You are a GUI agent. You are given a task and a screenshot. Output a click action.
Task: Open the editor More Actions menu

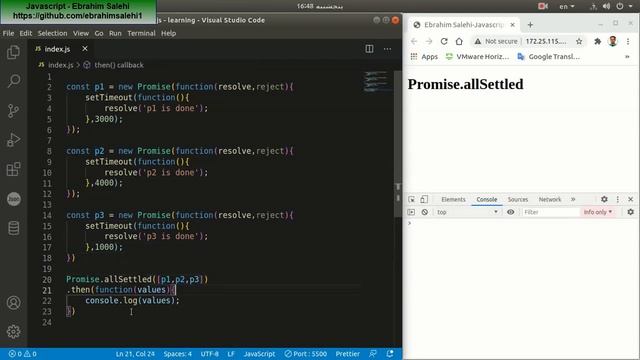pos(387,49)
